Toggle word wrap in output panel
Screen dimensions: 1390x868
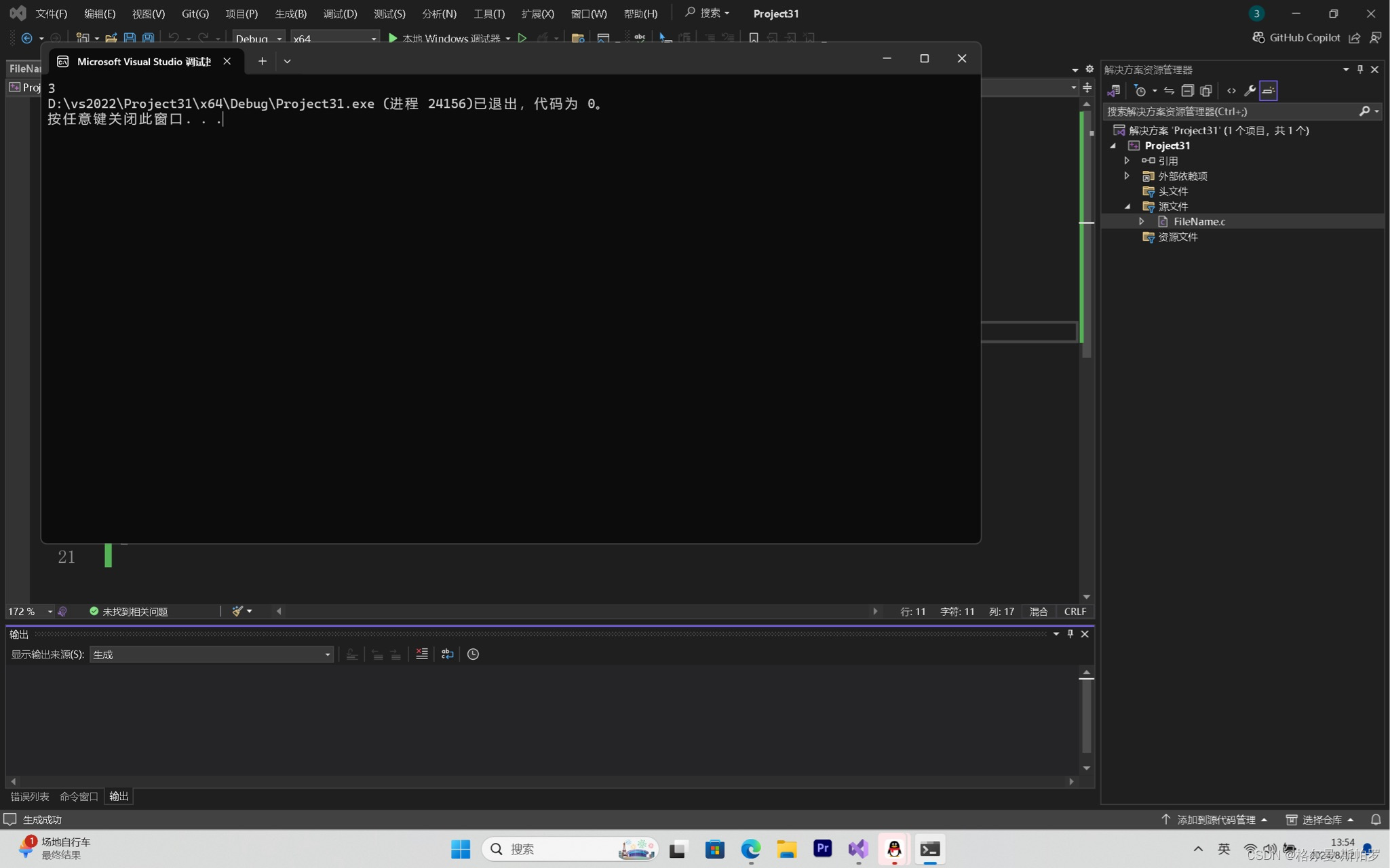pos(447,654)
